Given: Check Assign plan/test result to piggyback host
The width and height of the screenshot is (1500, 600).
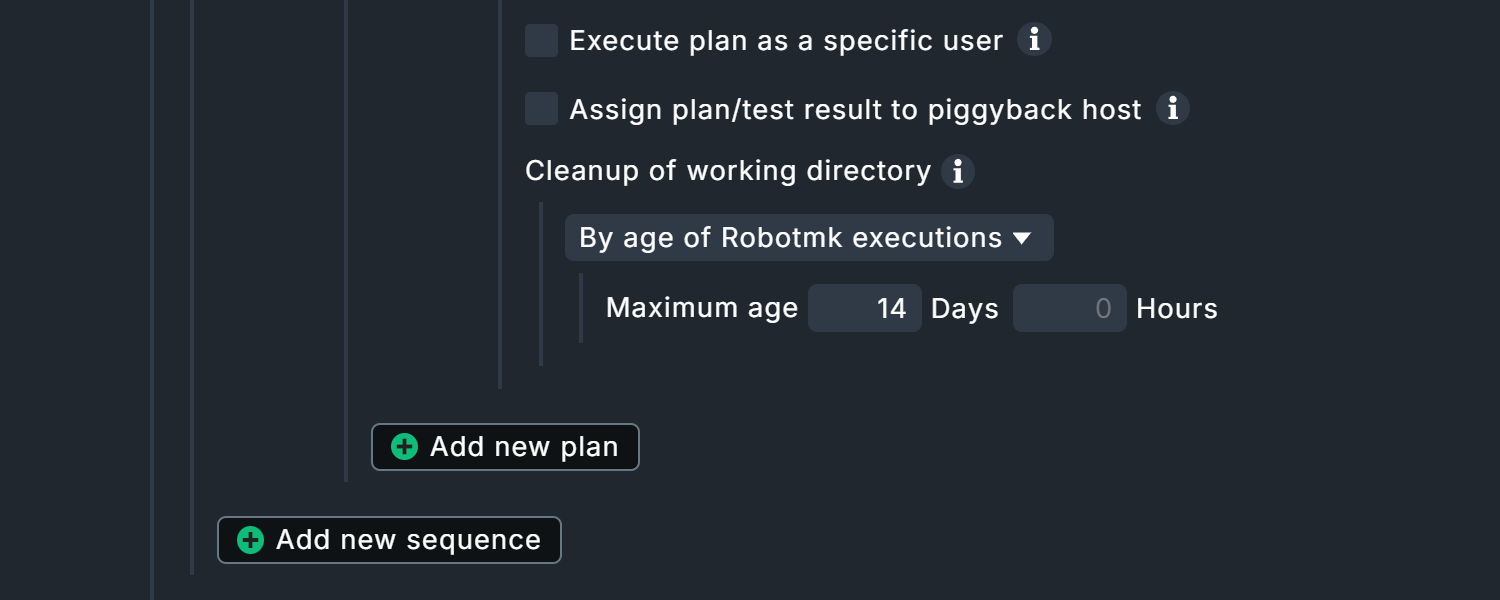Looking at the screenshot, I should click(541, 109).
